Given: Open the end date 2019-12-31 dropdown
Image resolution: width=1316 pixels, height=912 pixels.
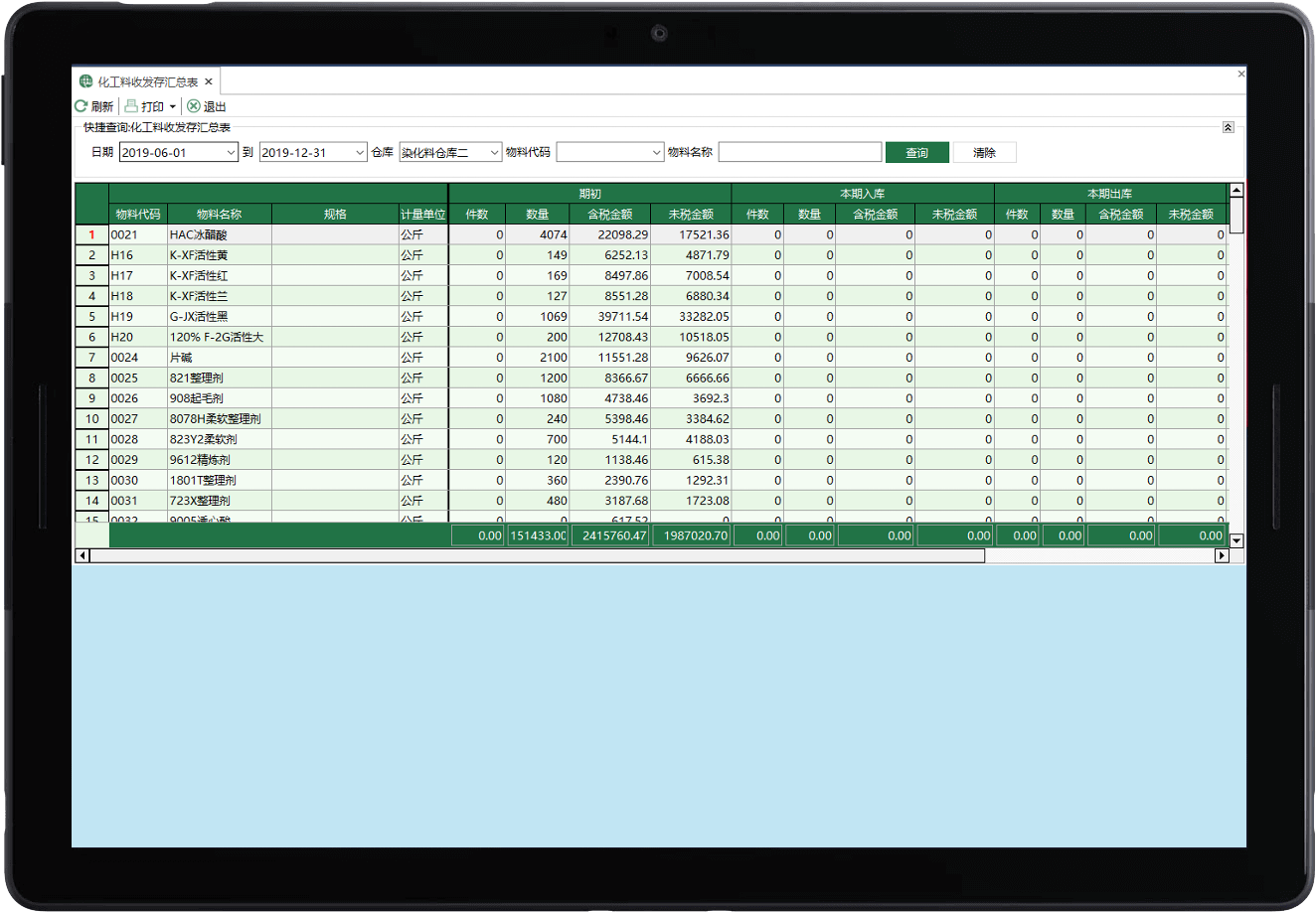Looking at the screenshot, I should point(360,153).
